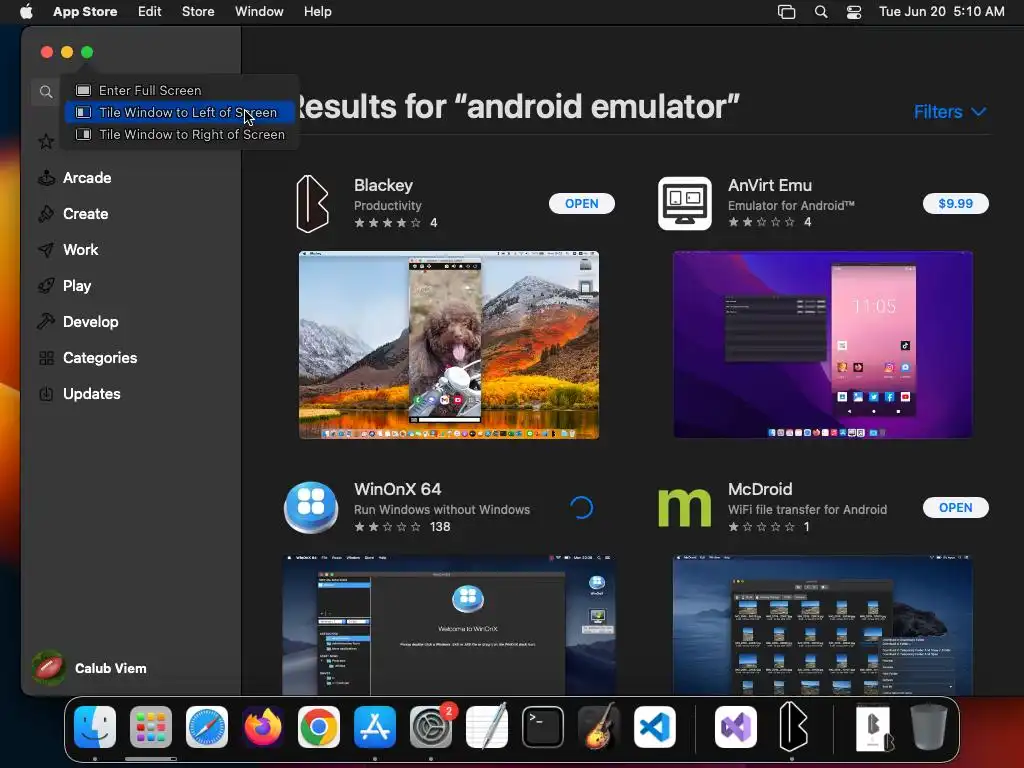
Task: Click the WinOnX 64 app icon
Action: [311, 507]
